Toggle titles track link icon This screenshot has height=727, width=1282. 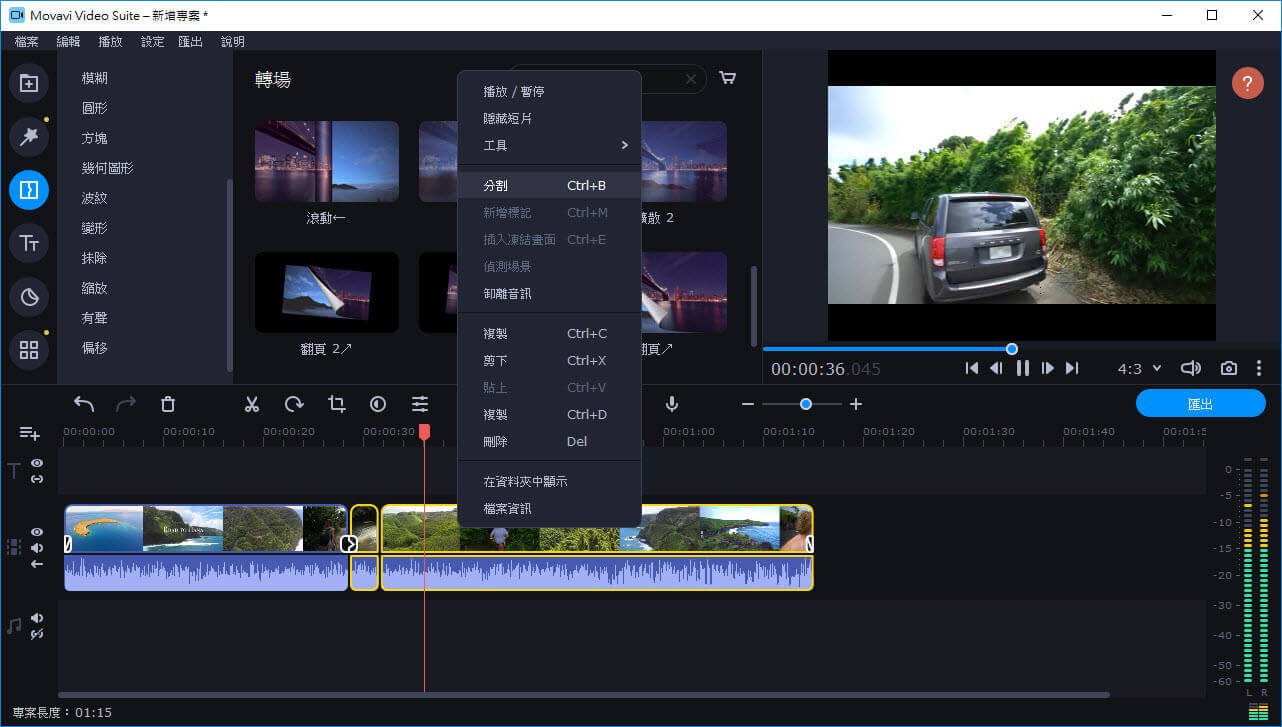point(37,479)
